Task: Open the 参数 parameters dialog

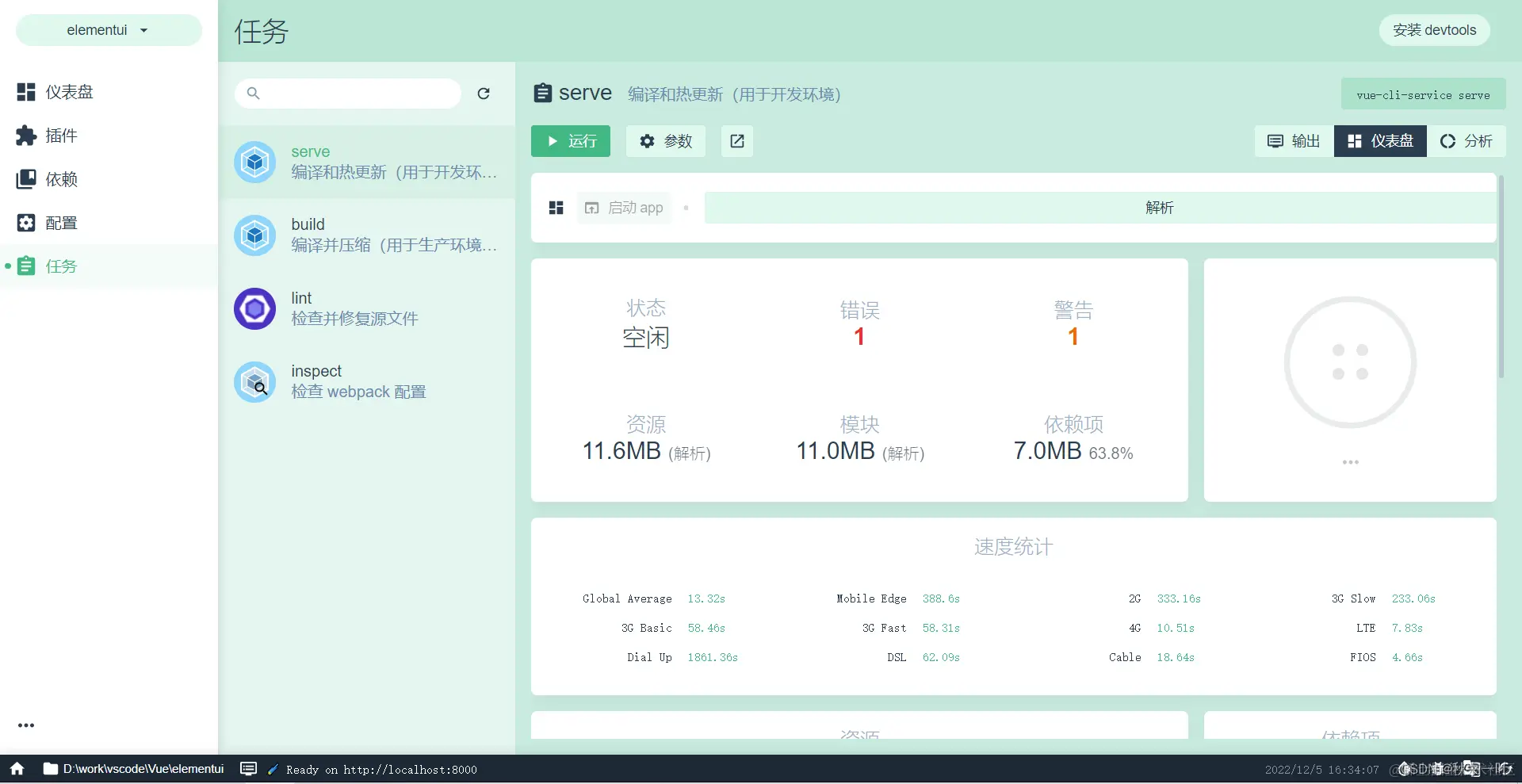Action: coord(666,141)
